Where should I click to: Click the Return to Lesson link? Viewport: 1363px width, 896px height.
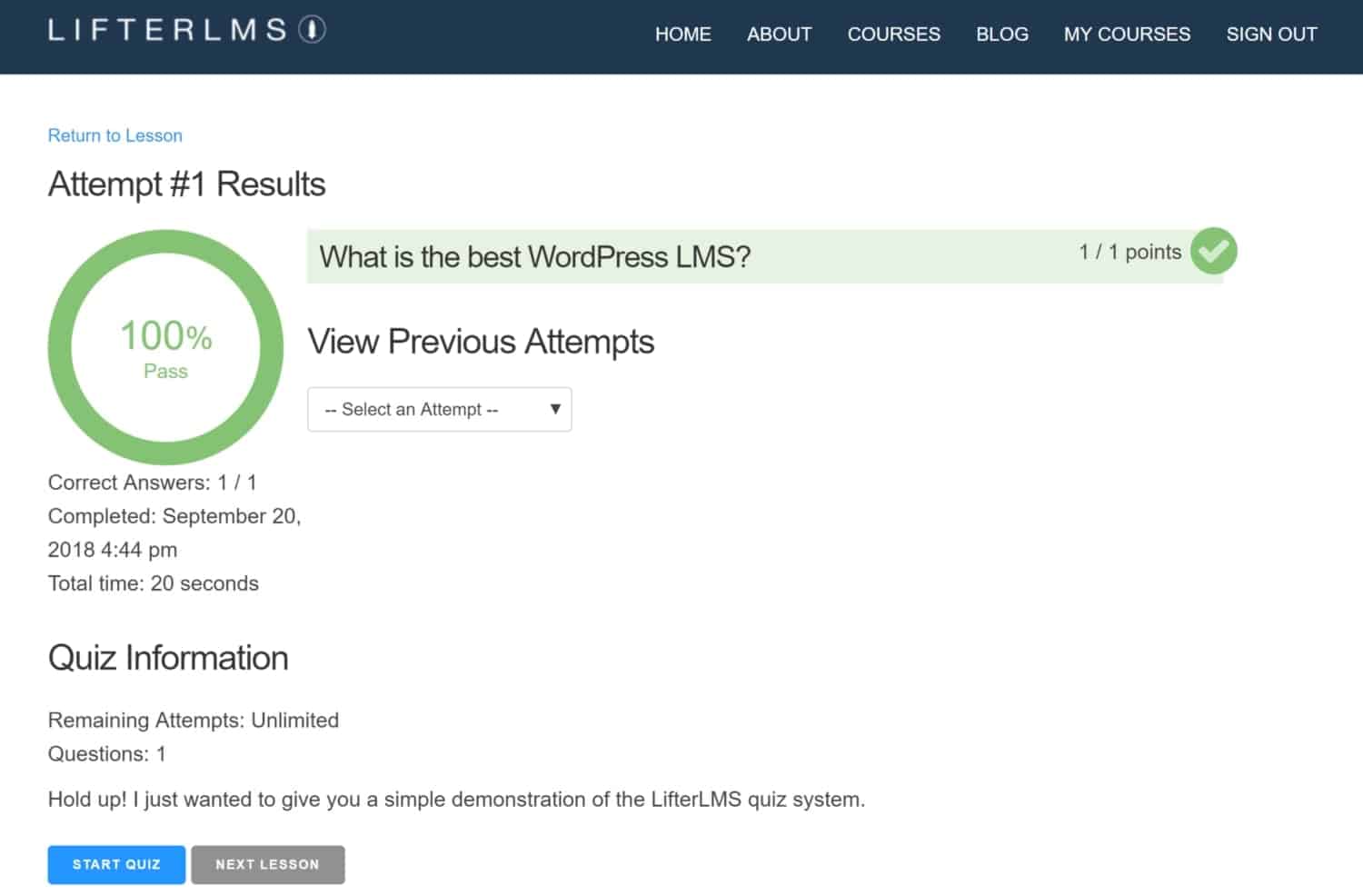(115, 135)
